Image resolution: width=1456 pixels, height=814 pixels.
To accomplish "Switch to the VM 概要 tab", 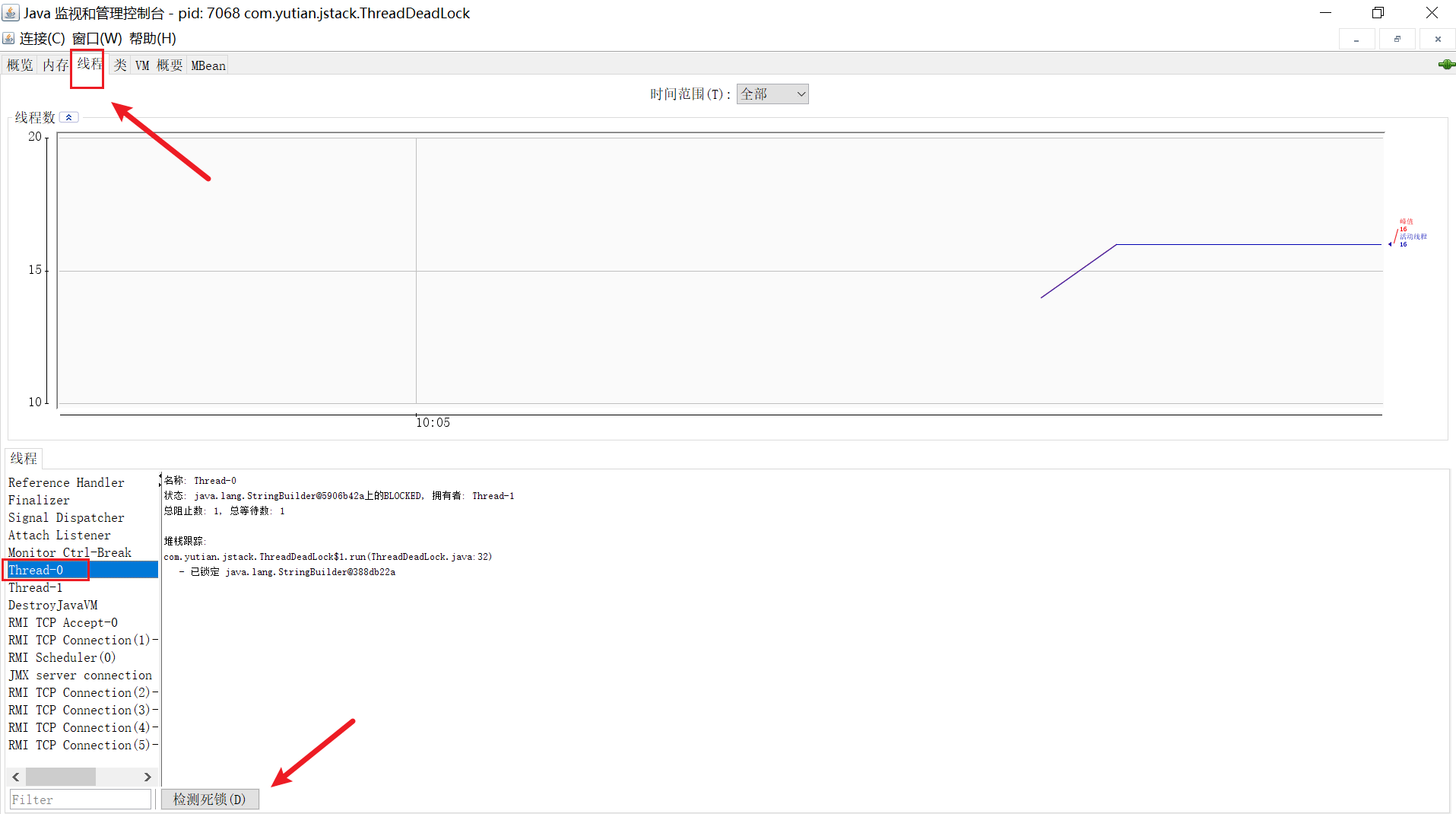I will coord(159,65).
